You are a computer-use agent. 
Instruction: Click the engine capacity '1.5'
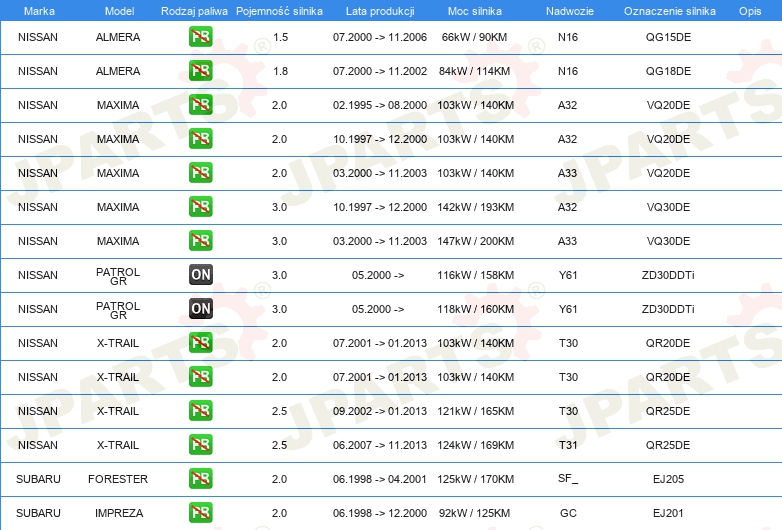coord(281,37)
